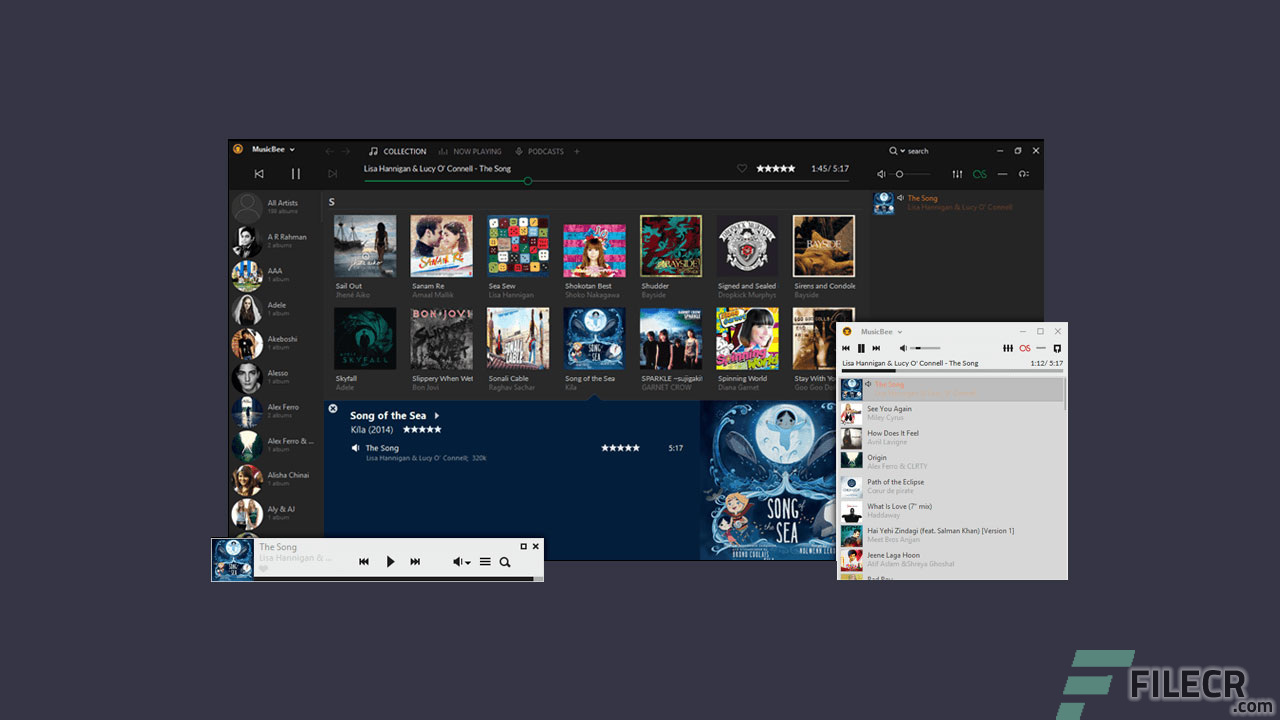This screenshot has width=1280, height=720.
Task: Mute volume in the main window
Action: tap(882, 174)
